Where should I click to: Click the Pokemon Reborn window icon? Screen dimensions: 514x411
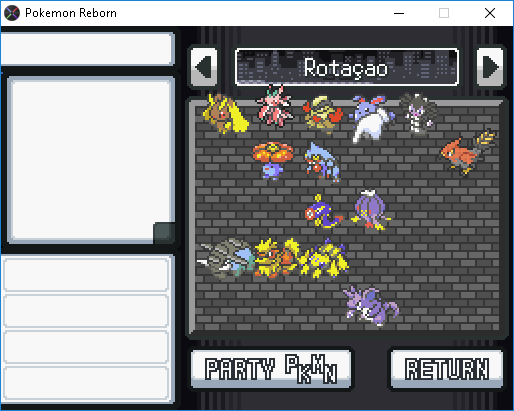point(12,13)
